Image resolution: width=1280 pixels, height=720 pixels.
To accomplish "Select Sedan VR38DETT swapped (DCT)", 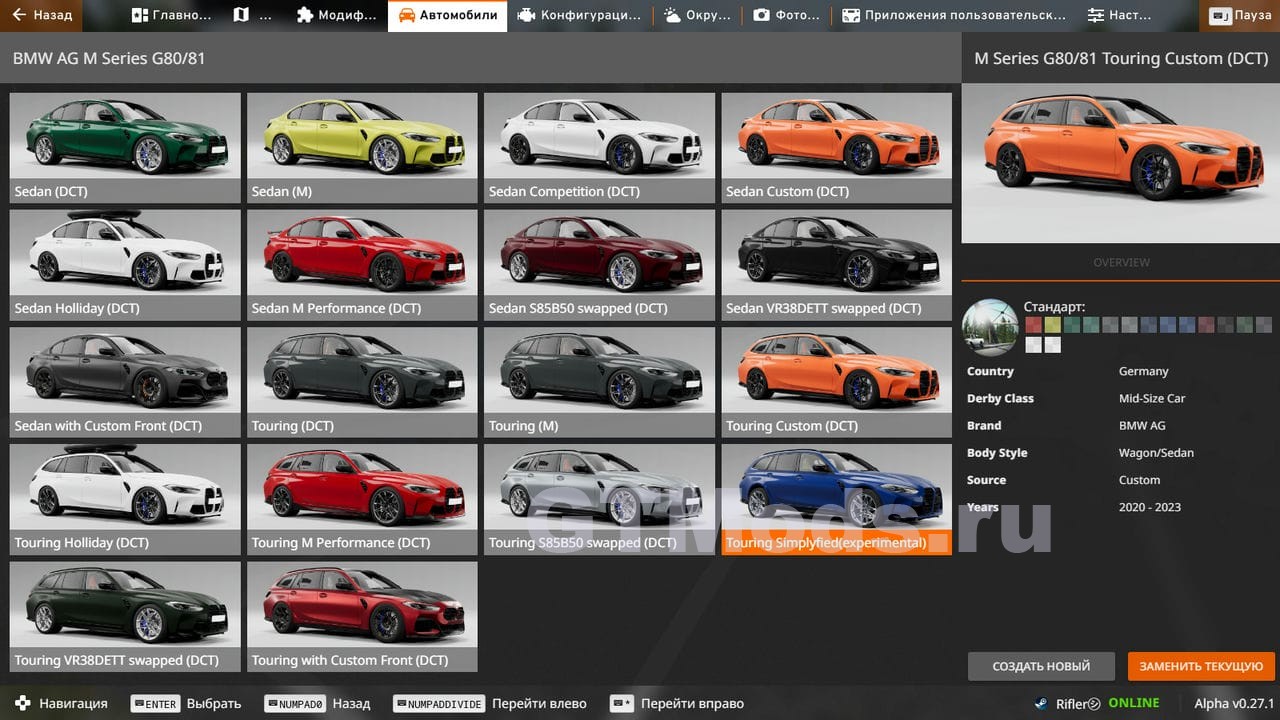I will (x=837, y=265).
